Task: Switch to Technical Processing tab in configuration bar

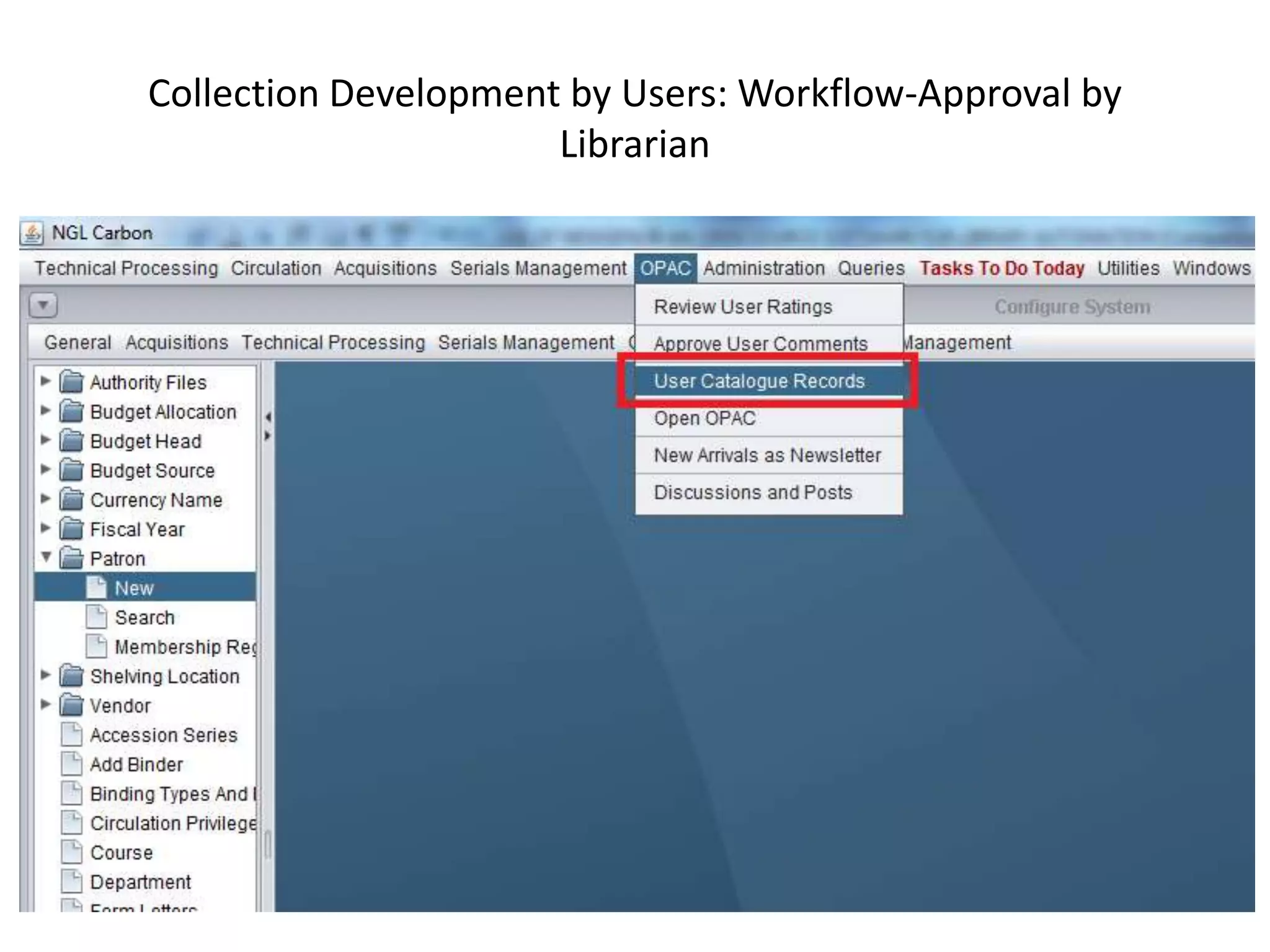Action: click(x=333, y=343)
